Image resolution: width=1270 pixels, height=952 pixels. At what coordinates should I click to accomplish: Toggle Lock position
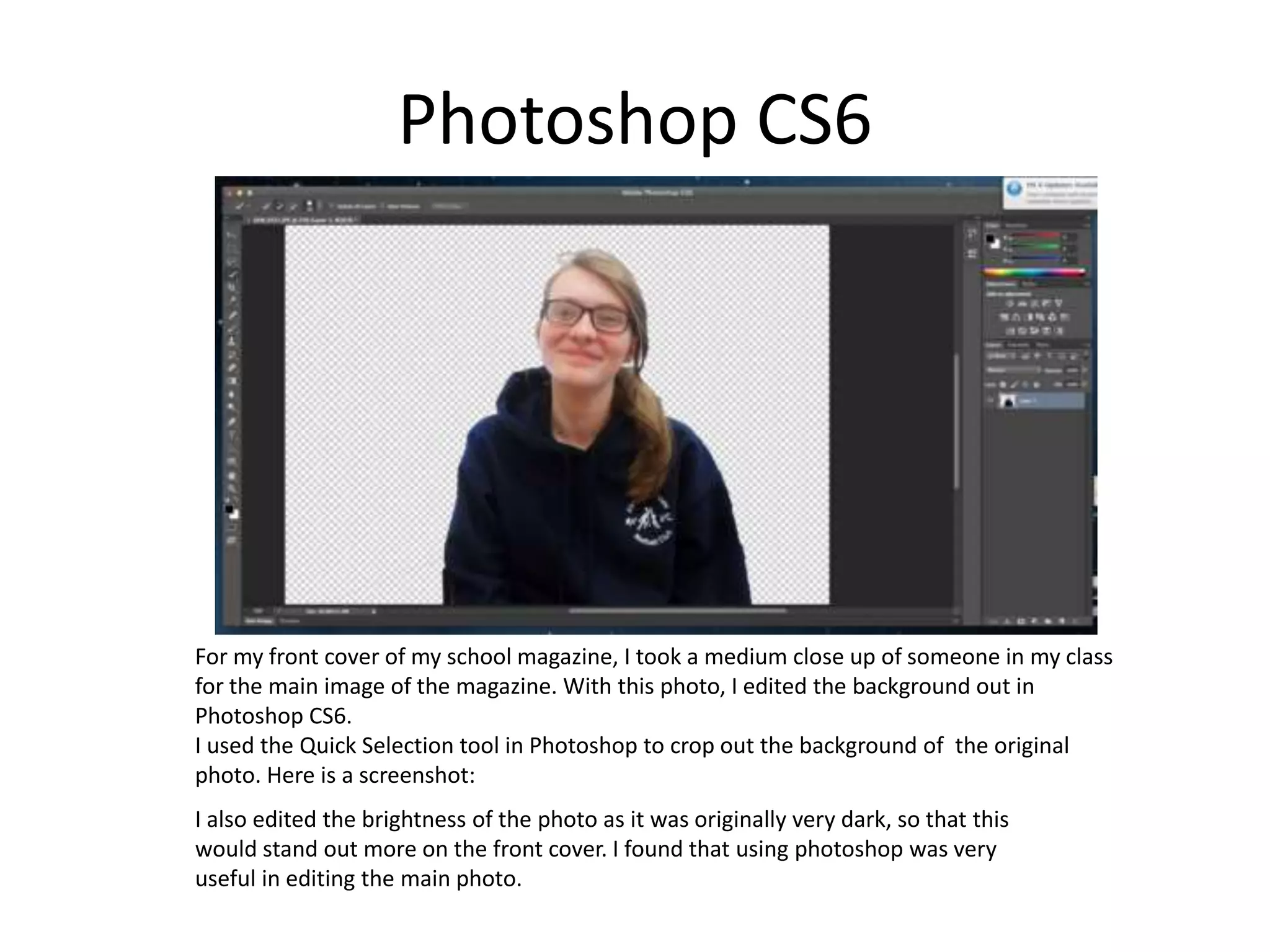tap(1025, 385)
